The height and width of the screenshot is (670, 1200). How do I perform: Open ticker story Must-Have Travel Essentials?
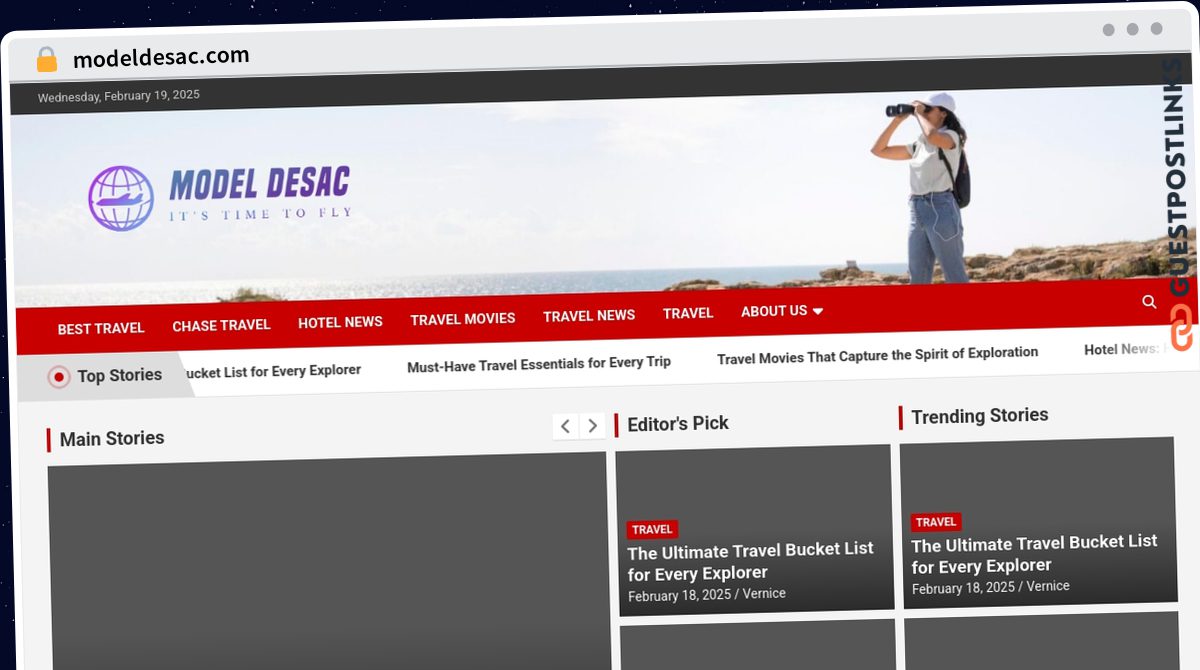[x=539, y=363]
